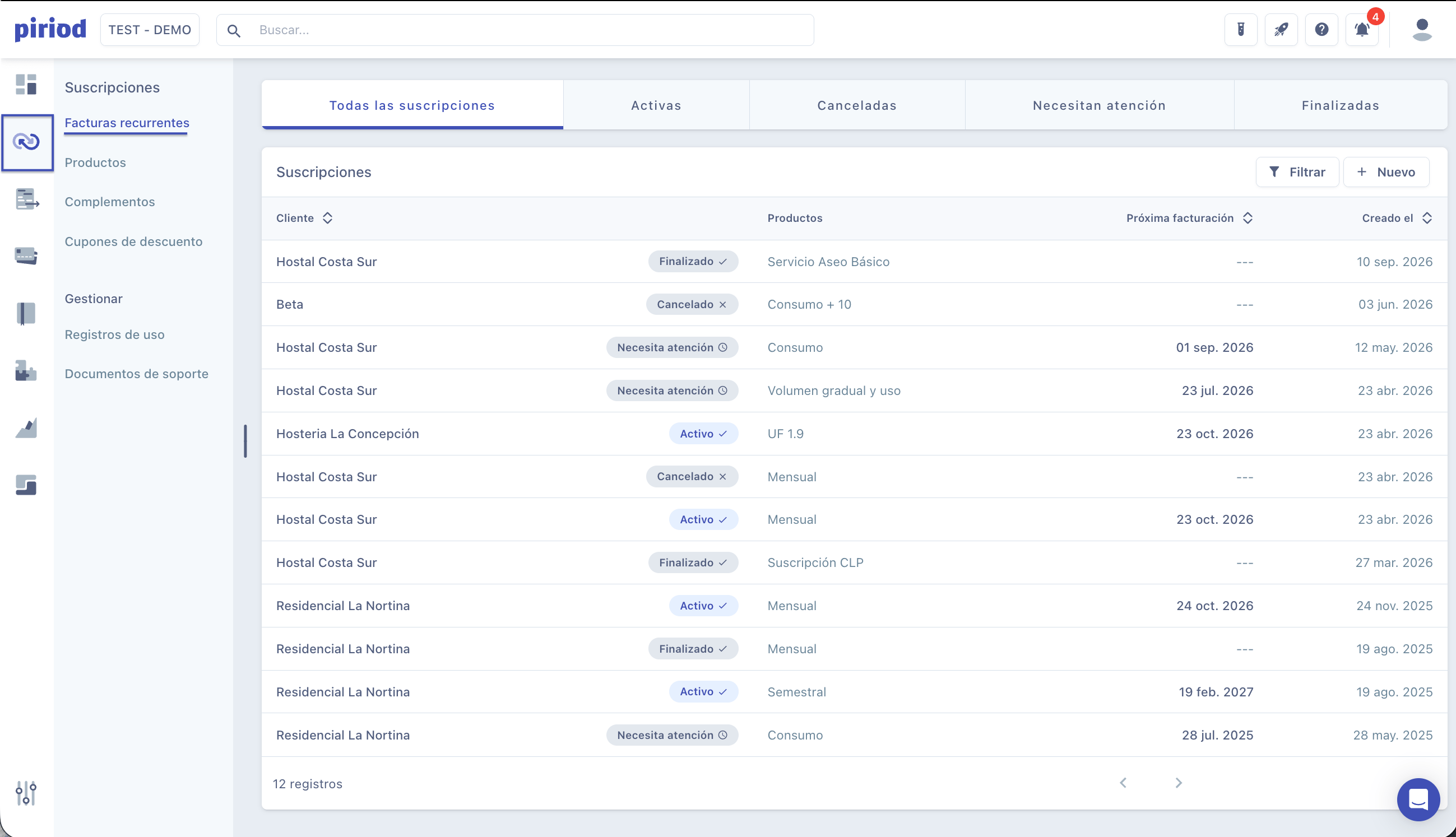The height and width of the screenshot is (837, 1456).
Task: Click the analytics chart sidebar icon
Action: [x=26, y=427]
